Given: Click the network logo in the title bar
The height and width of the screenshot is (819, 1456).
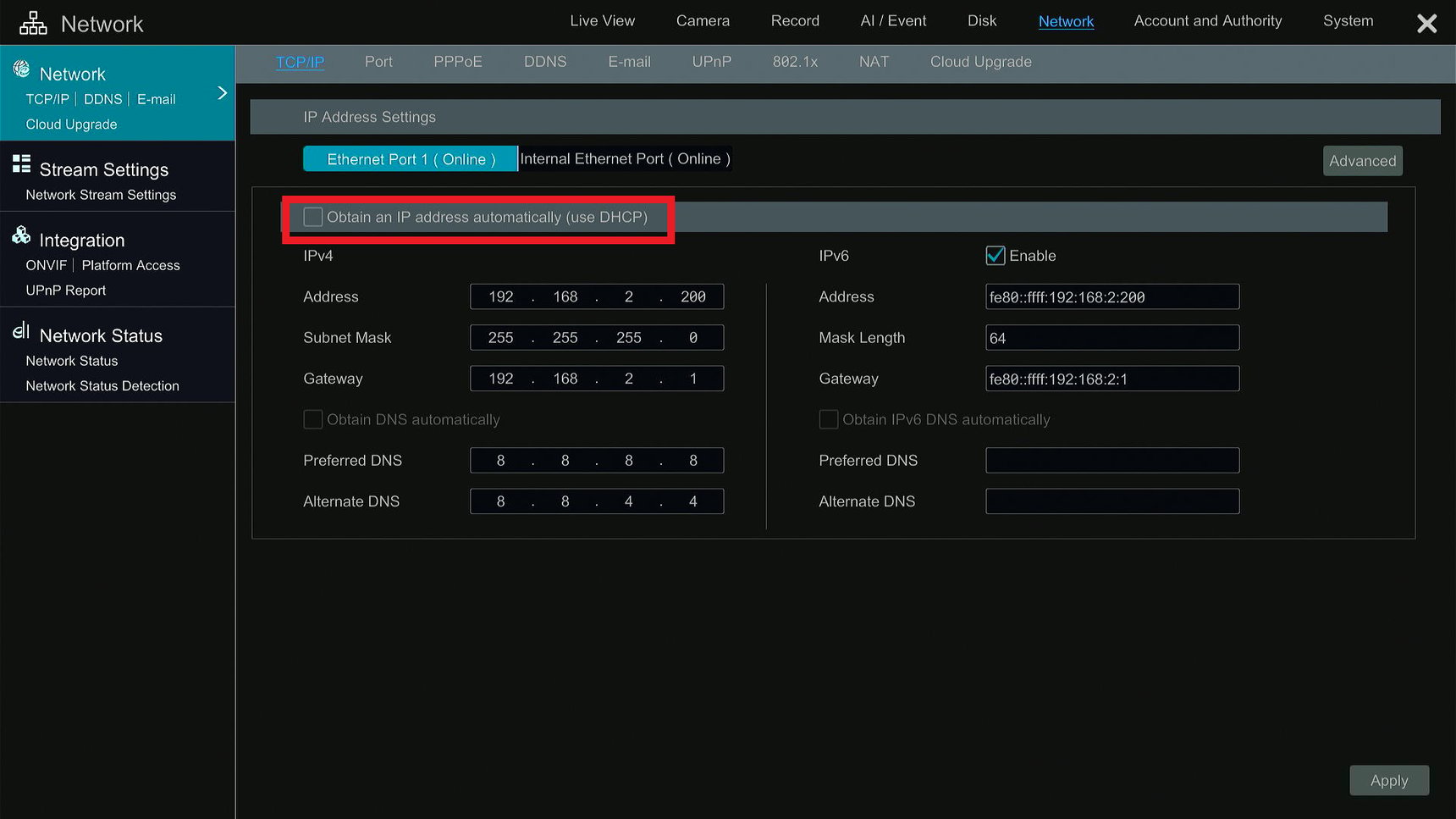Looking at the screenshot, I should tap(33, 21).
